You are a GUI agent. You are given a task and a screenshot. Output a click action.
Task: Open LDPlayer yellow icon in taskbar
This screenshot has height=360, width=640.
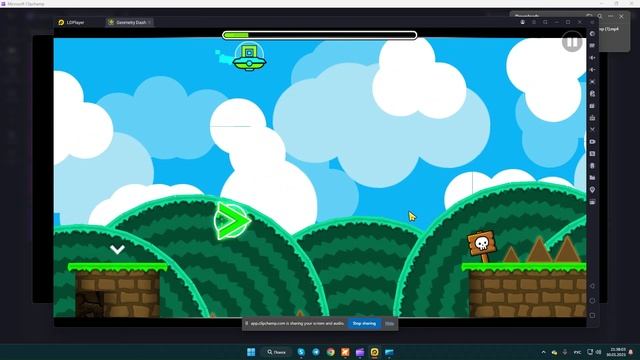coord(375,352)
